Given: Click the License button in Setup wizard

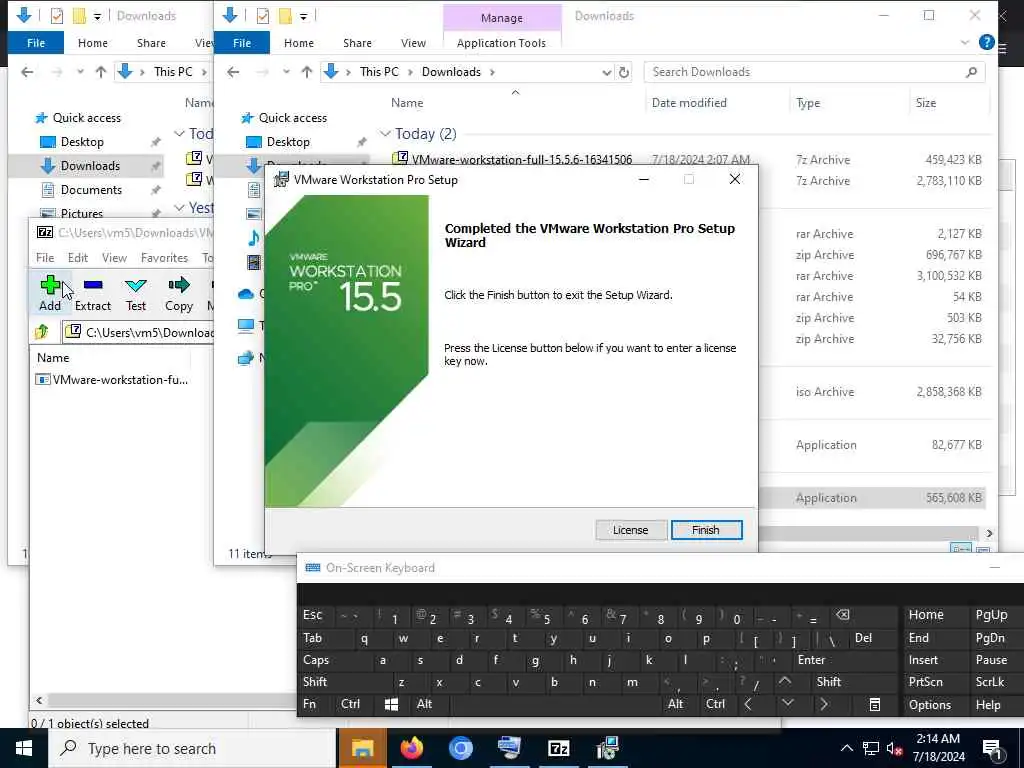Looking at the screenshot, I should coord(630,530).
